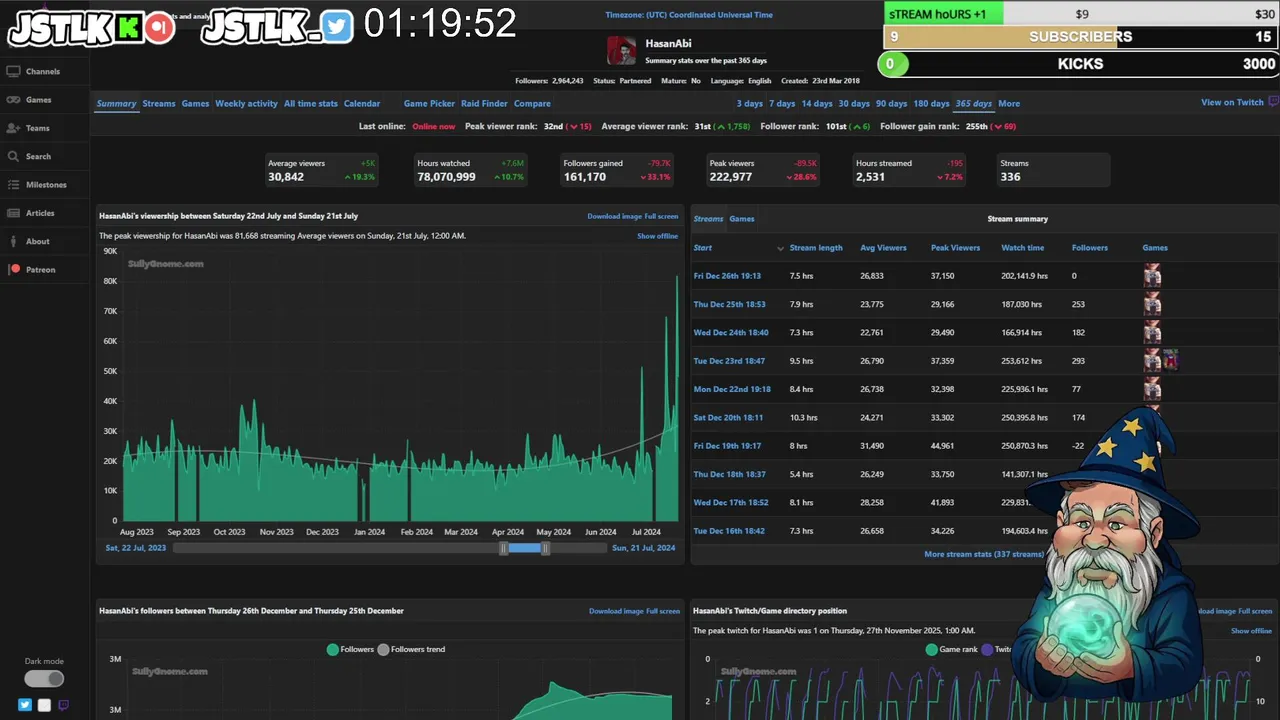Toggle Show offline on the viewership chart
The image size is (1280, 720).
pyautogui.click(x=658, y=236)
